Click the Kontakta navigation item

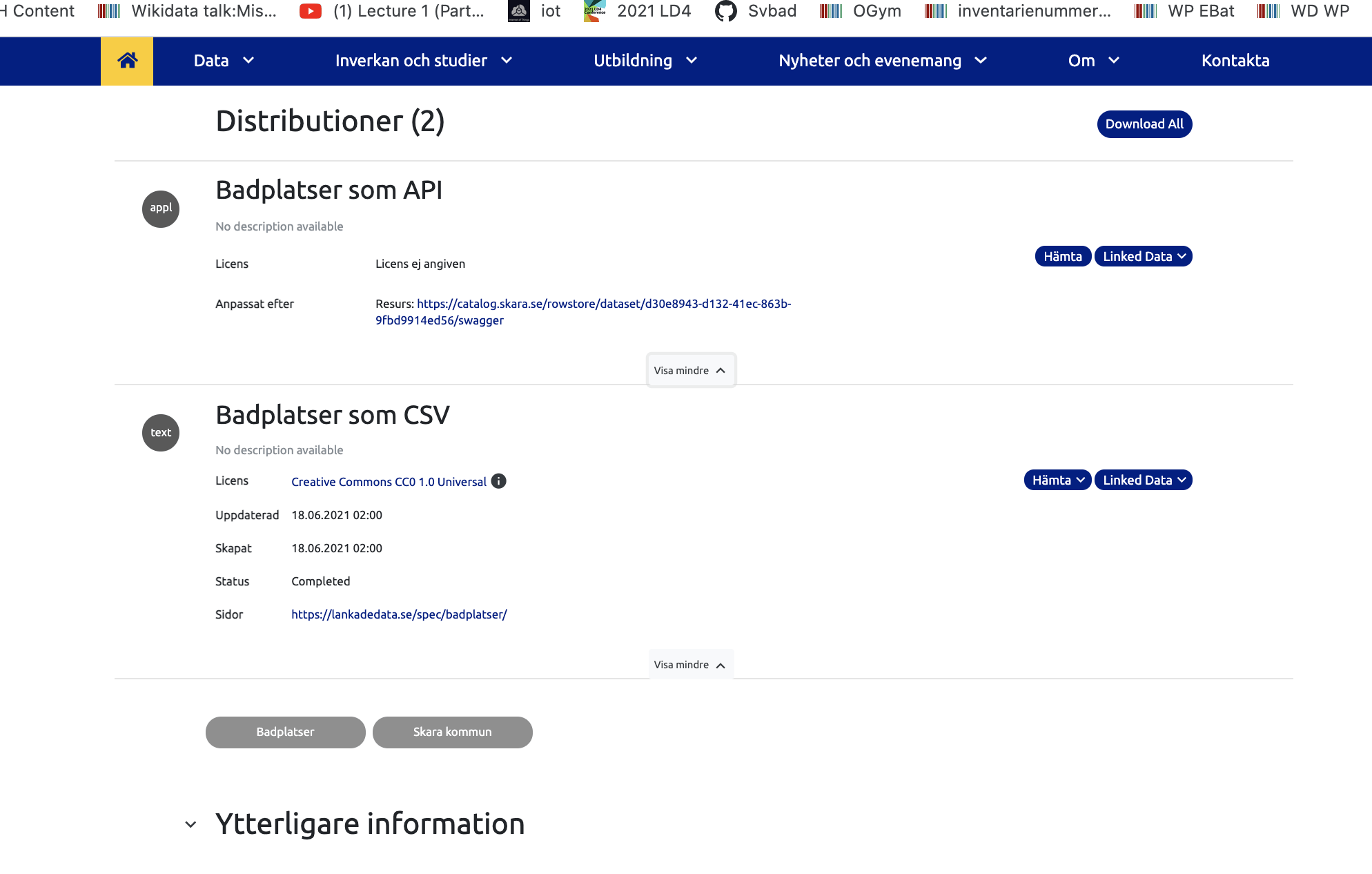point(1235,61)
